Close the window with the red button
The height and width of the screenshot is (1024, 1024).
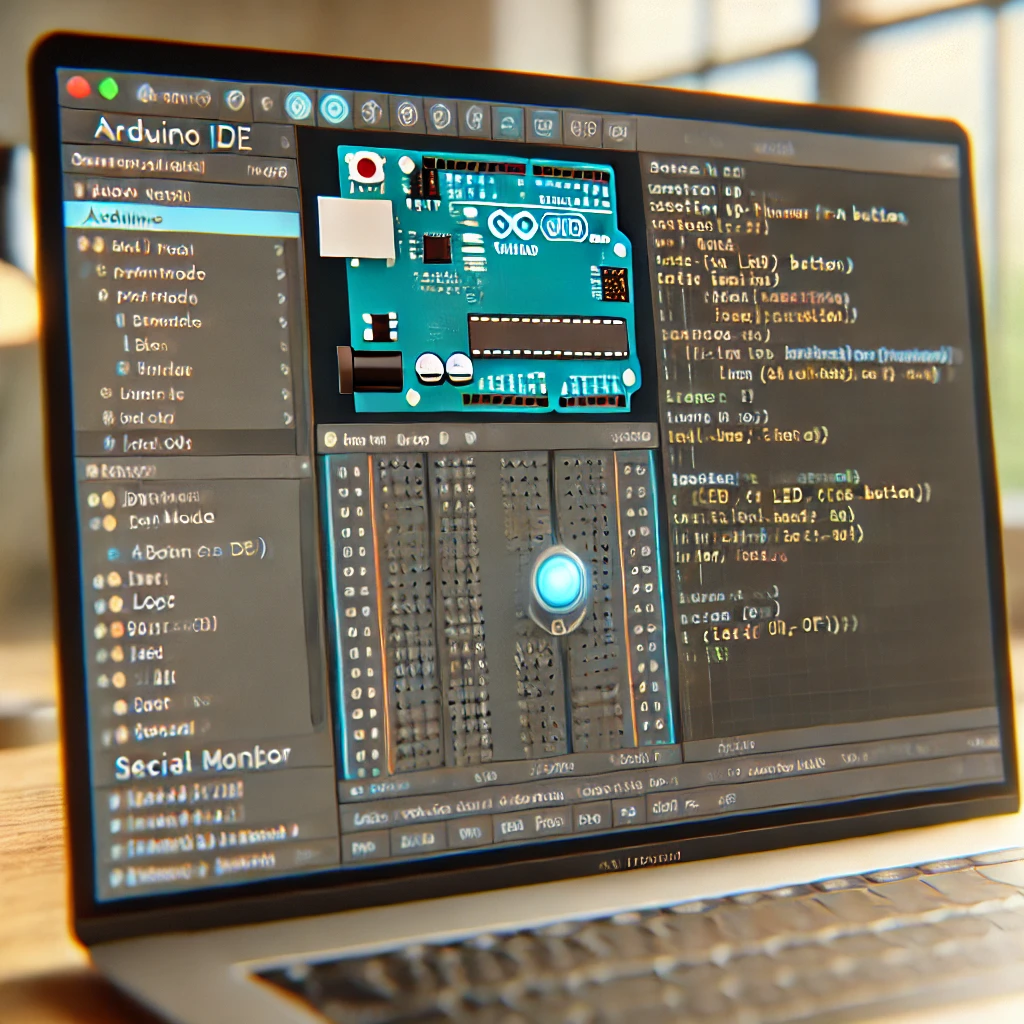[78, 86]
